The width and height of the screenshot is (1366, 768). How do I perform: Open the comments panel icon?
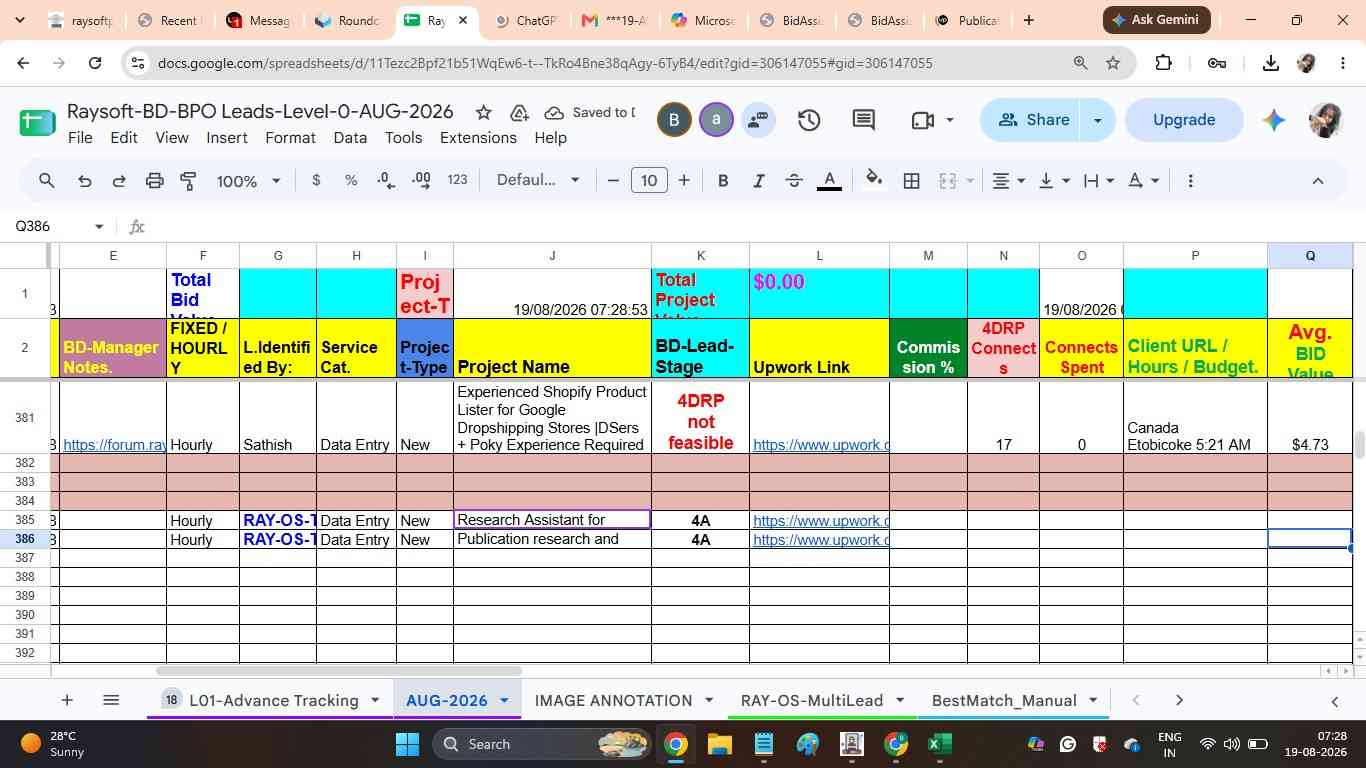pos(864,120)
